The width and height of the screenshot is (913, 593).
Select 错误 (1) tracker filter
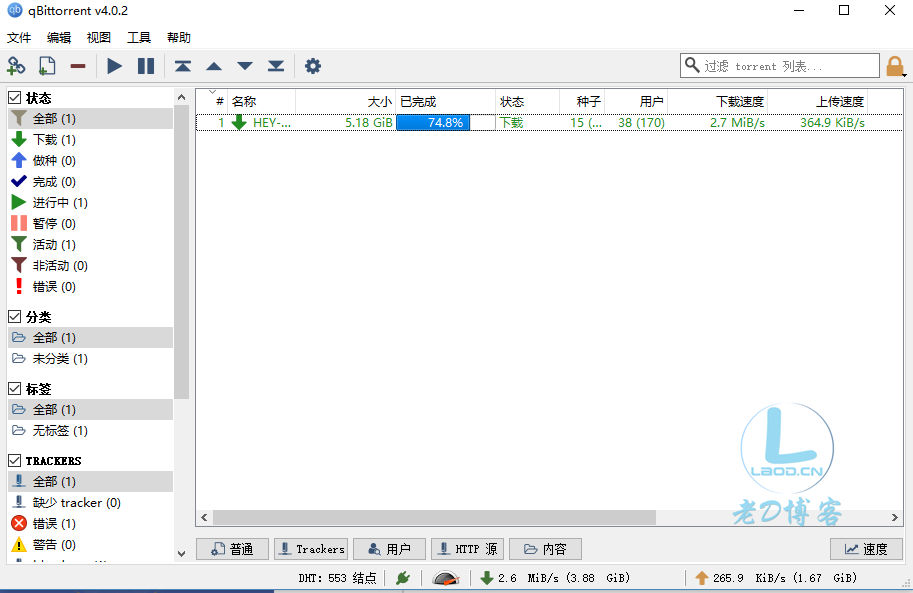[91, 524]
